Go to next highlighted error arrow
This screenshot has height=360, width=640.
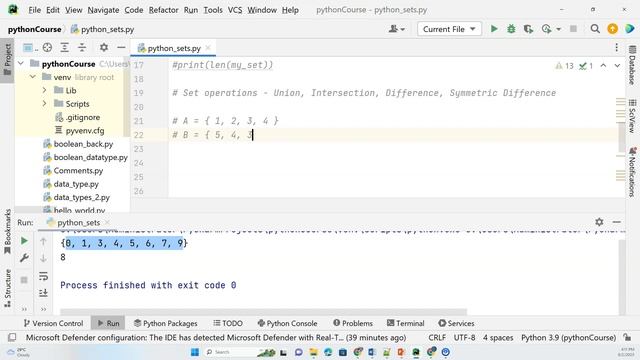(617, 65)
